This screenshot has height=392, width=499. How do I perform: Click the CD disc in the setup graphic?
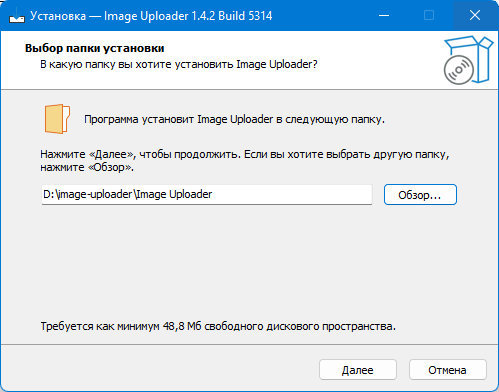click(x=459, y=70)
